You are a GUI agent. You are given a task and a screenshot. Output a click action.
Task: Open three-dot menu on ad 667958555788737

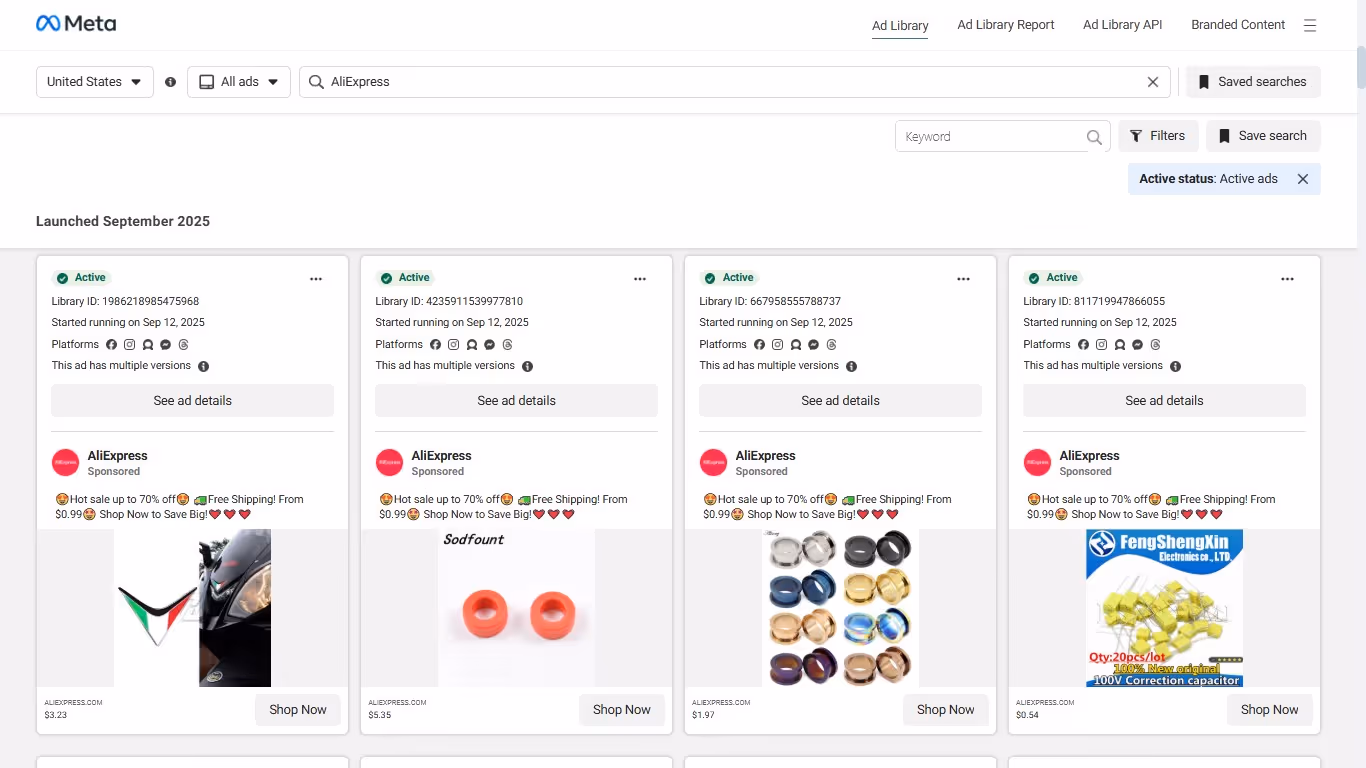tap(964, 279)
